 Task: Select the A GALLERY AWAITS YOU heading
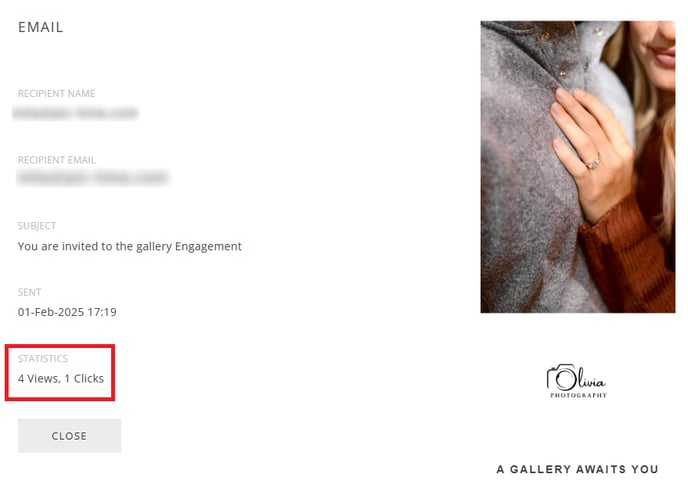click(x=577, y=469)
